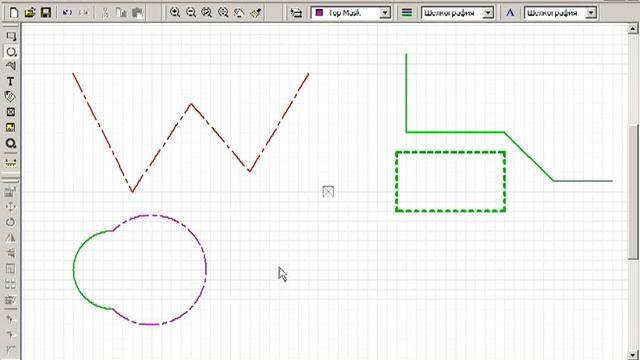This screenshot has width=640, height=360.
Task: Open the Top Mask layer dropdown
Action: click(x=384, y=13)
